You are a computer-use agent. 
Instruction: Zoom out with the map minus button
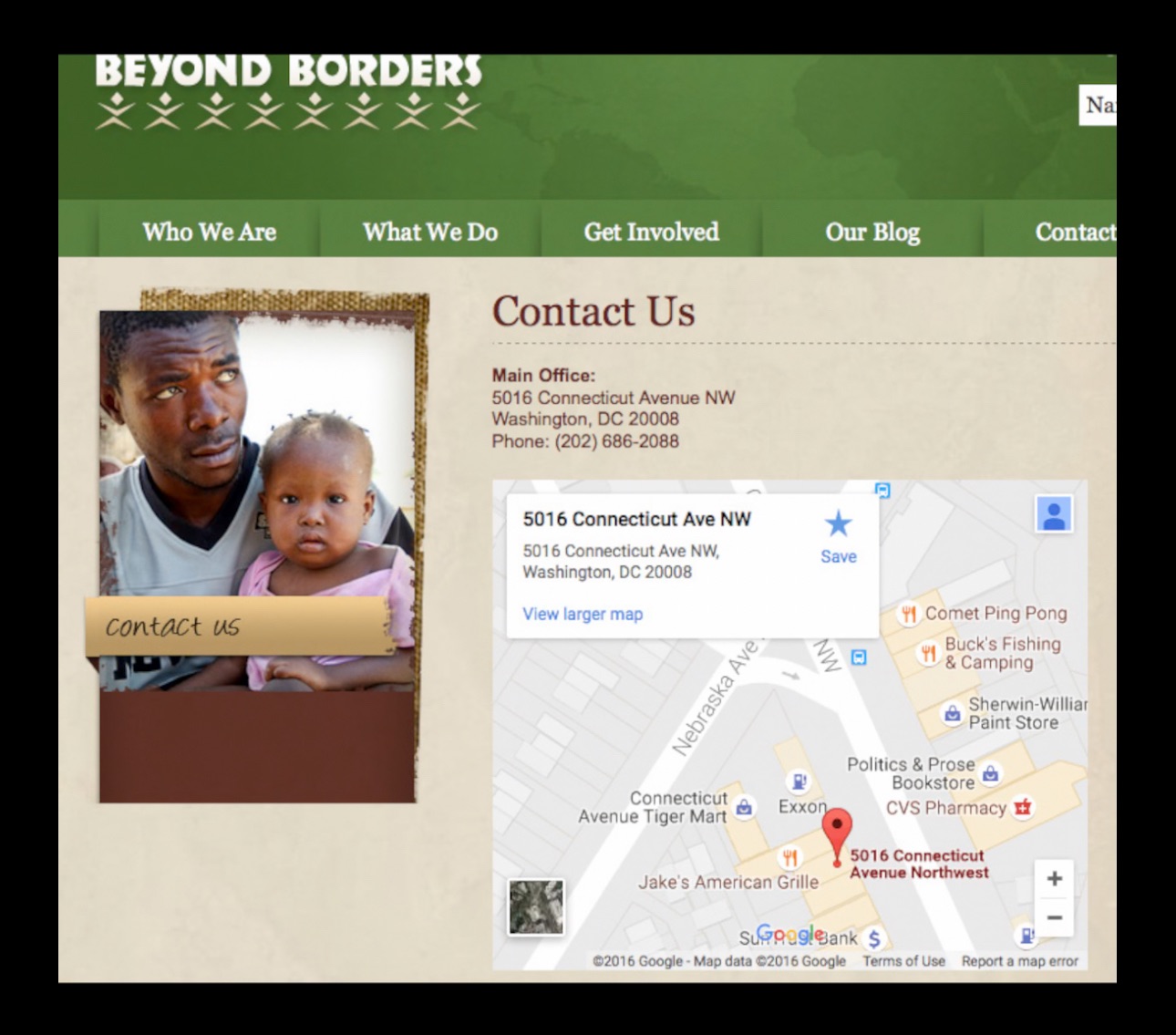point(1054,917)
